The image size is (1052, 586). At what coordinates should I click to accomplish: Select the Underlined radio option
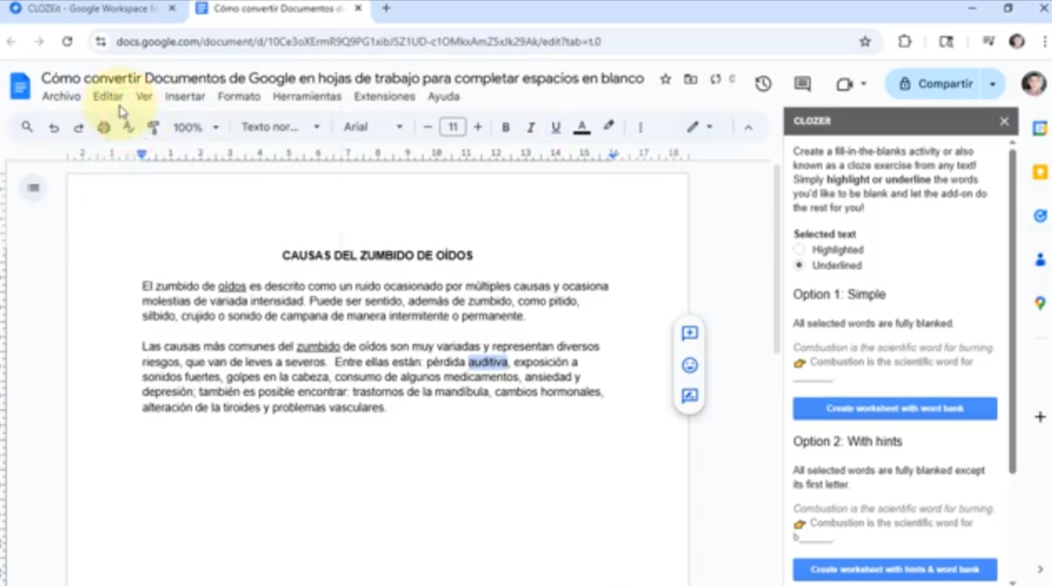pyautogui.click(x=799, y=265)
